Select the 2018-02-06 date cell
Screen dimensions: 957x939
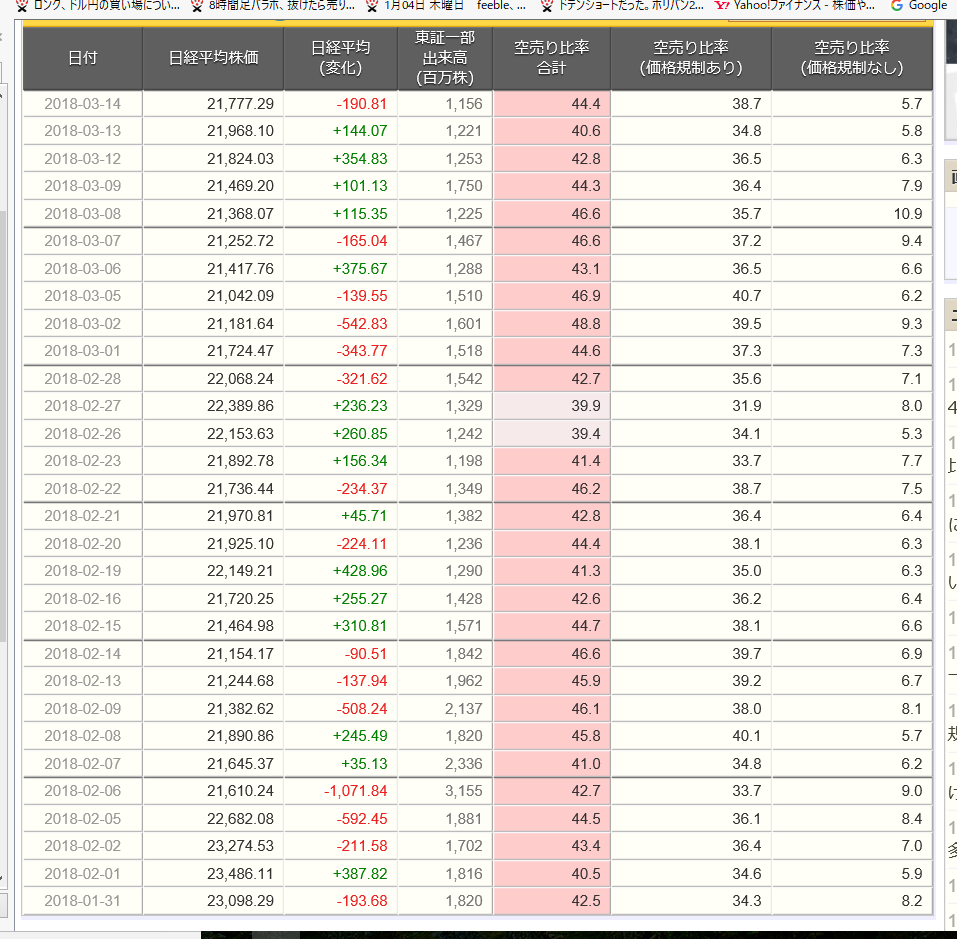pyautogui.click(x=83, y=791)
